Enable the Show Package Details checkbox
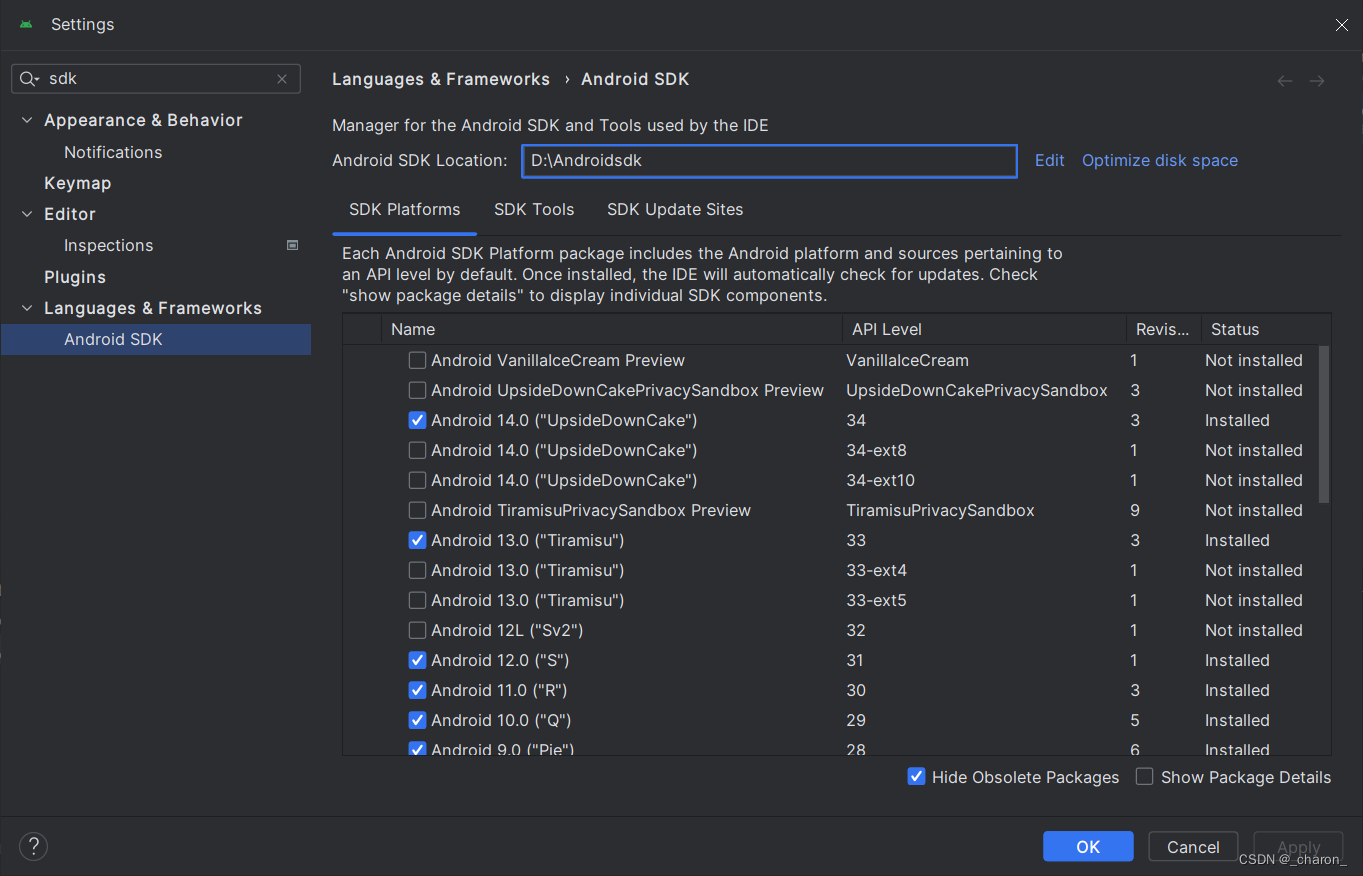This screenshot has height=876, width=1363. (1145, 777)
